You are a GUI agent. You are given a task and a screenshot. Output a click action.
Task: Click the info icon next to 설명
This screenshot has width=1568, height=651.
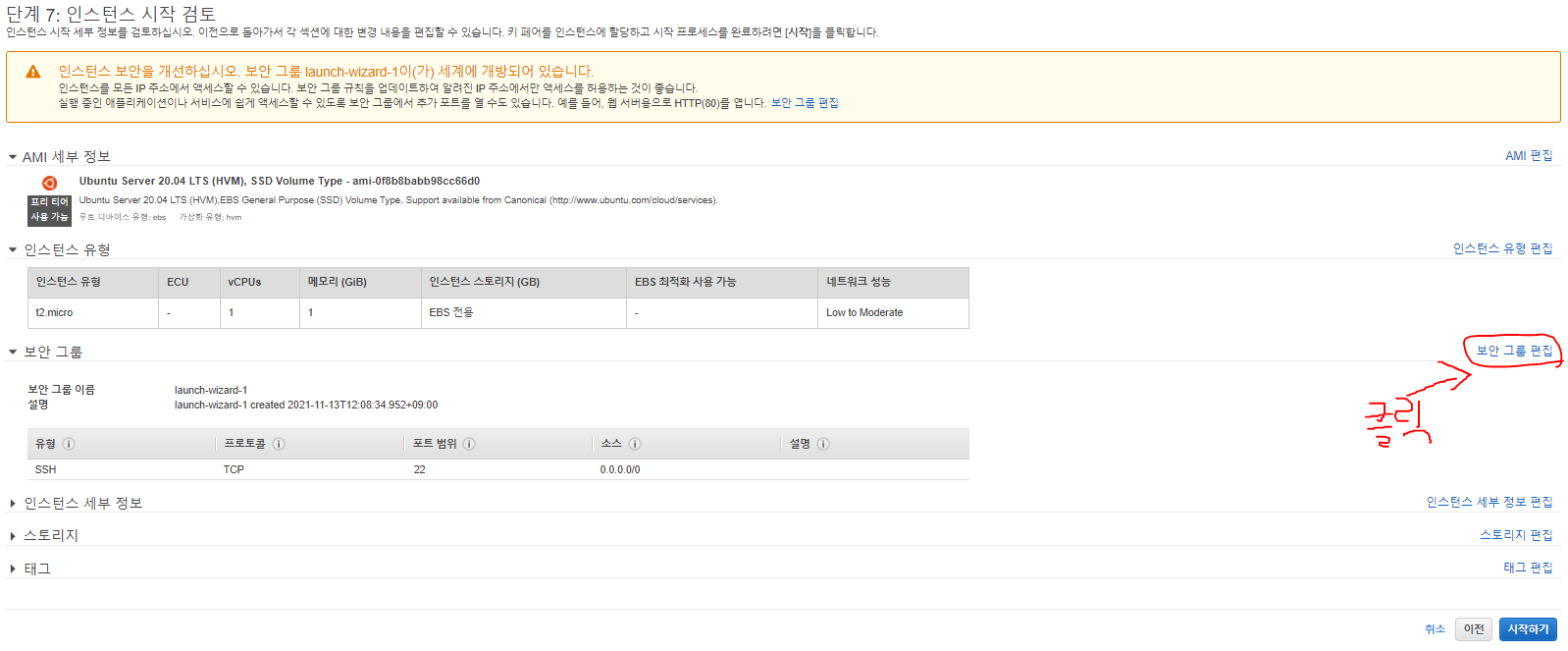point(823,444)
